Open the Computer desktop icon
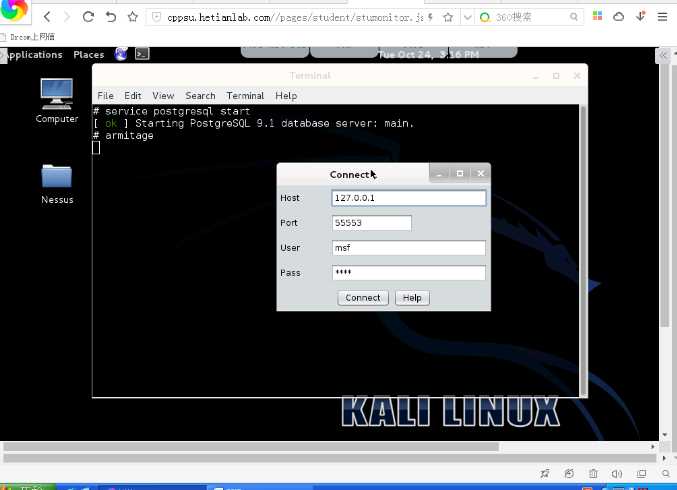This screenshot has width=677, height=490. 57,101
